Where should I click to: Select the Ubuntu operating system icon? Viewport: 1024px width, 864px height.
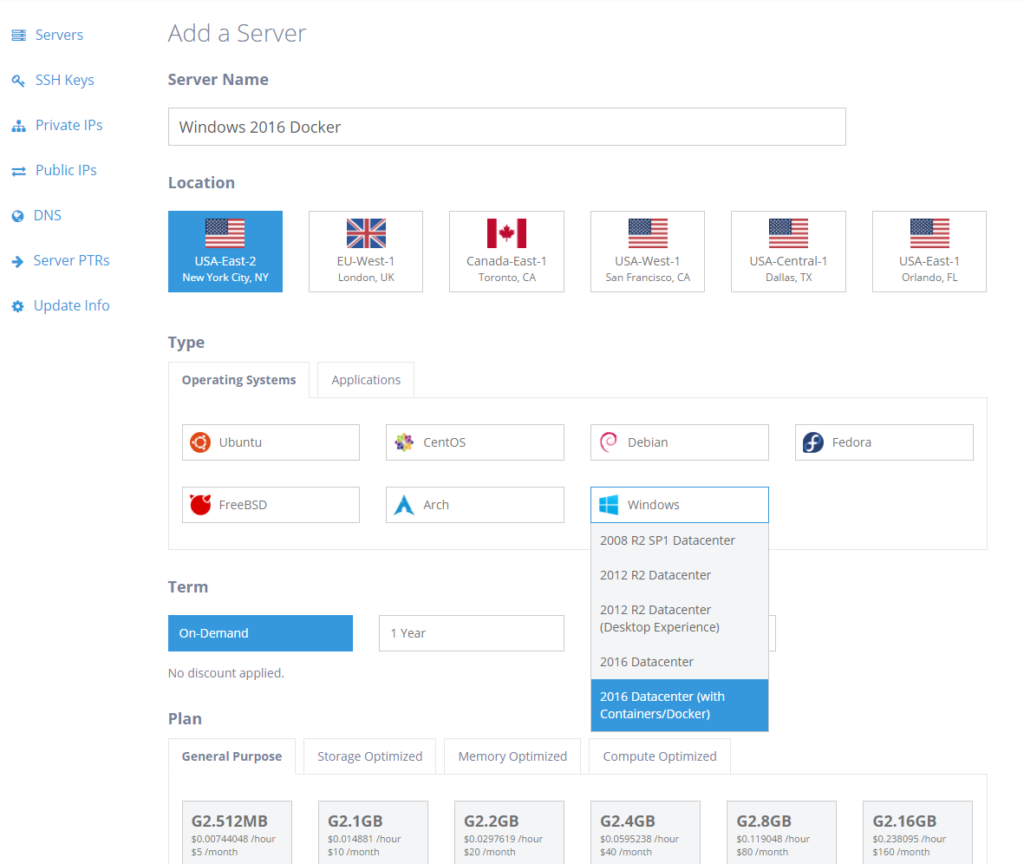270,442
